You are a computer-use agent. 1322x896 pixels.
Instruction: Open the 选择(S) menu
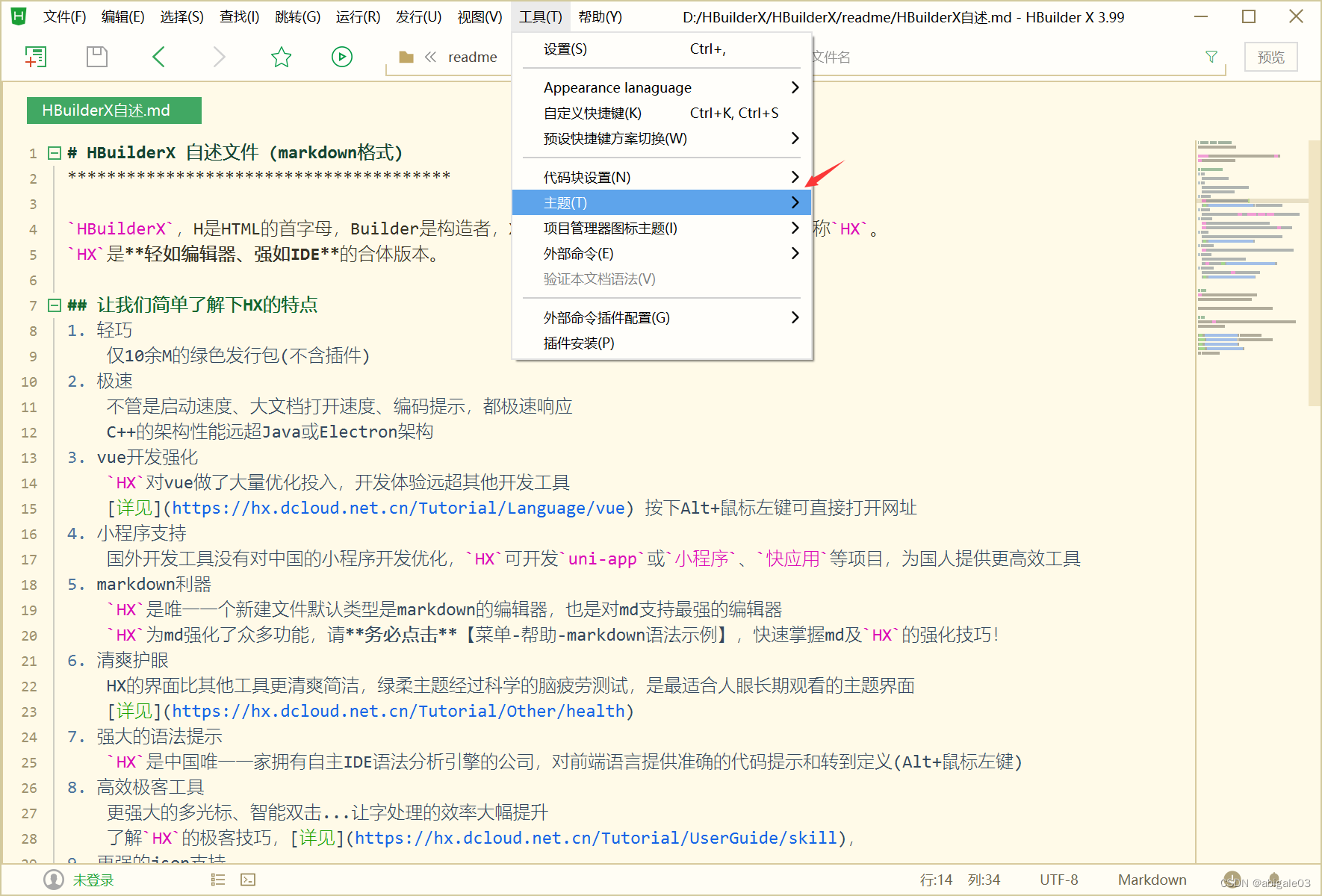pos(181,16)
